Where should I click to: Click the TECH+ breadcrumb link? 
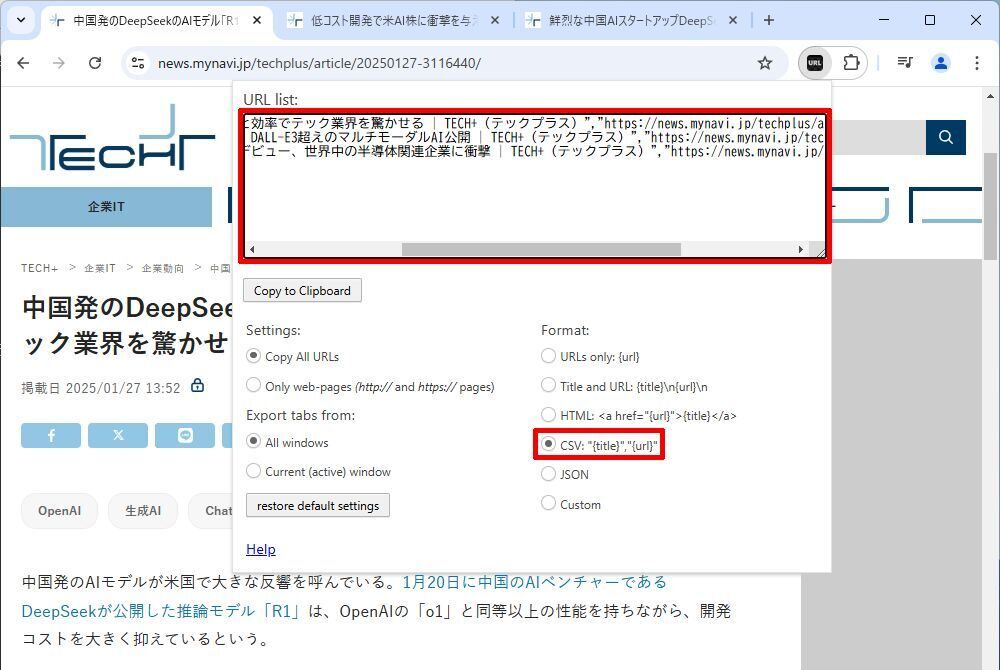click(x=40, y=268)
